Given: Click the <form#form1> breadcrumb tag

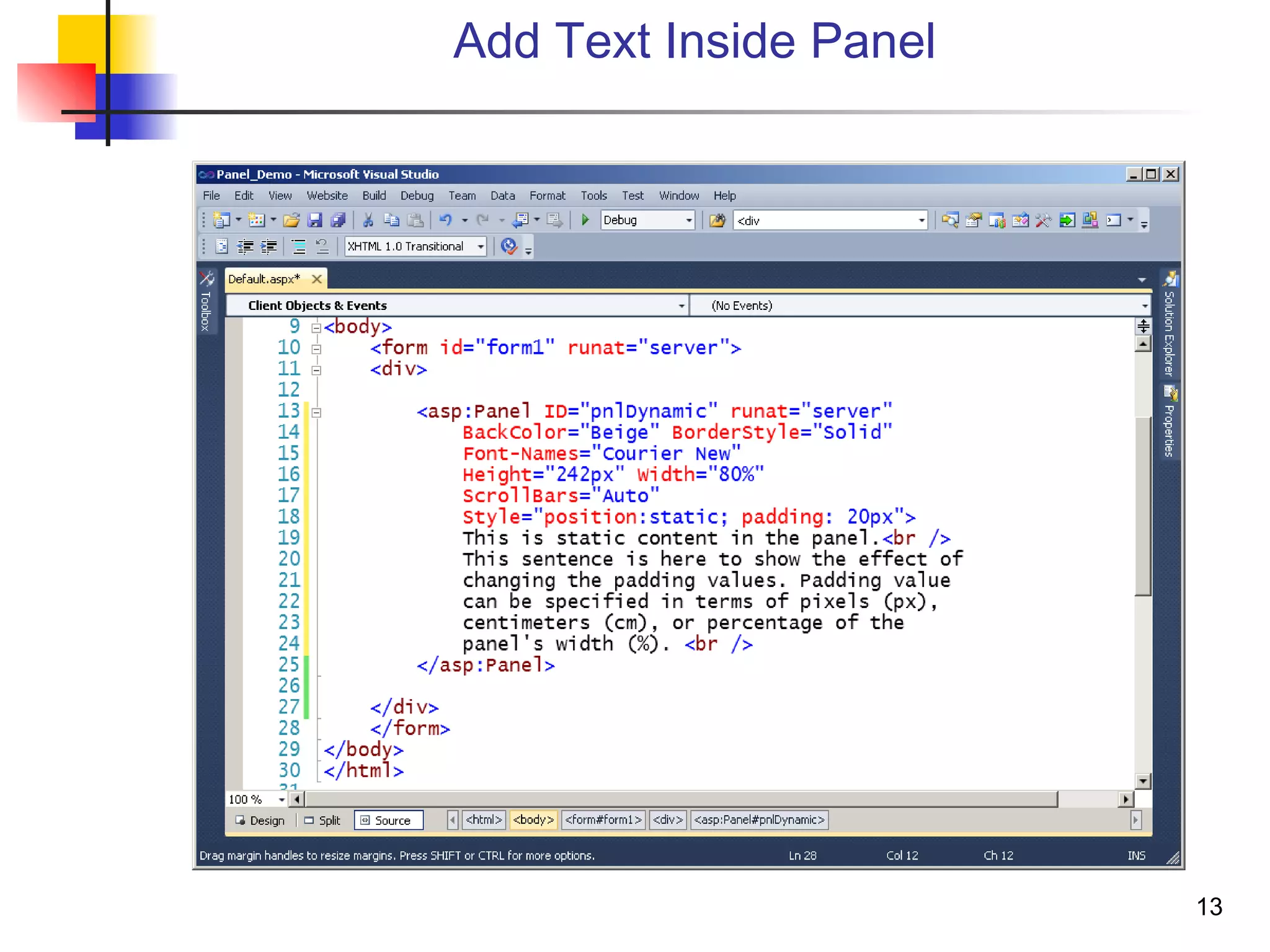Looking at the screenshot, I should click(603, 820).
